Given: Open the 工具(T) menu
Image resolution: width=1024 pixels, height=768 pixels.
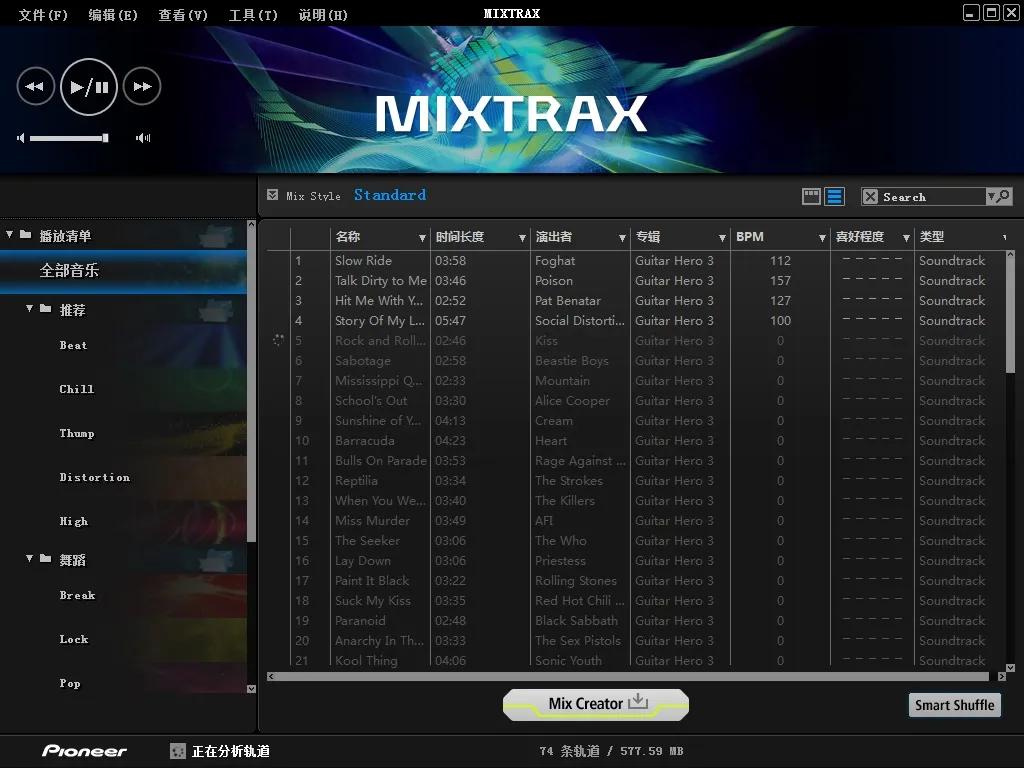Looking at the screenshot, I should tap(253, 14).
